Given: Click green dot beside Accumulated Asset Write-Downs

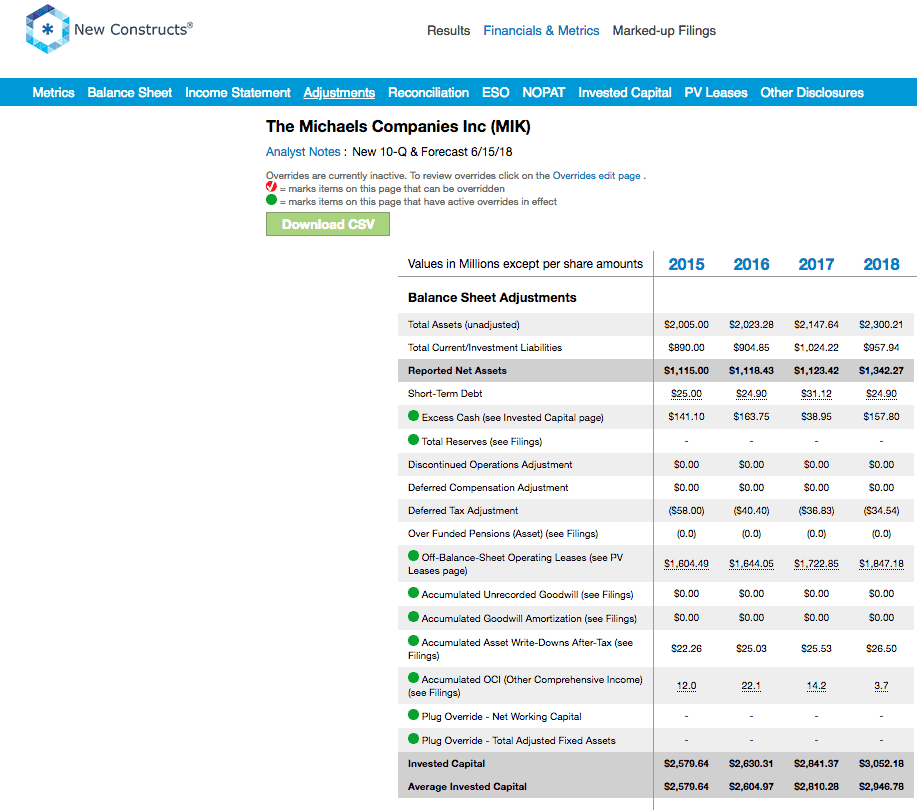Looking at the screenshot, I should (413, 641).
